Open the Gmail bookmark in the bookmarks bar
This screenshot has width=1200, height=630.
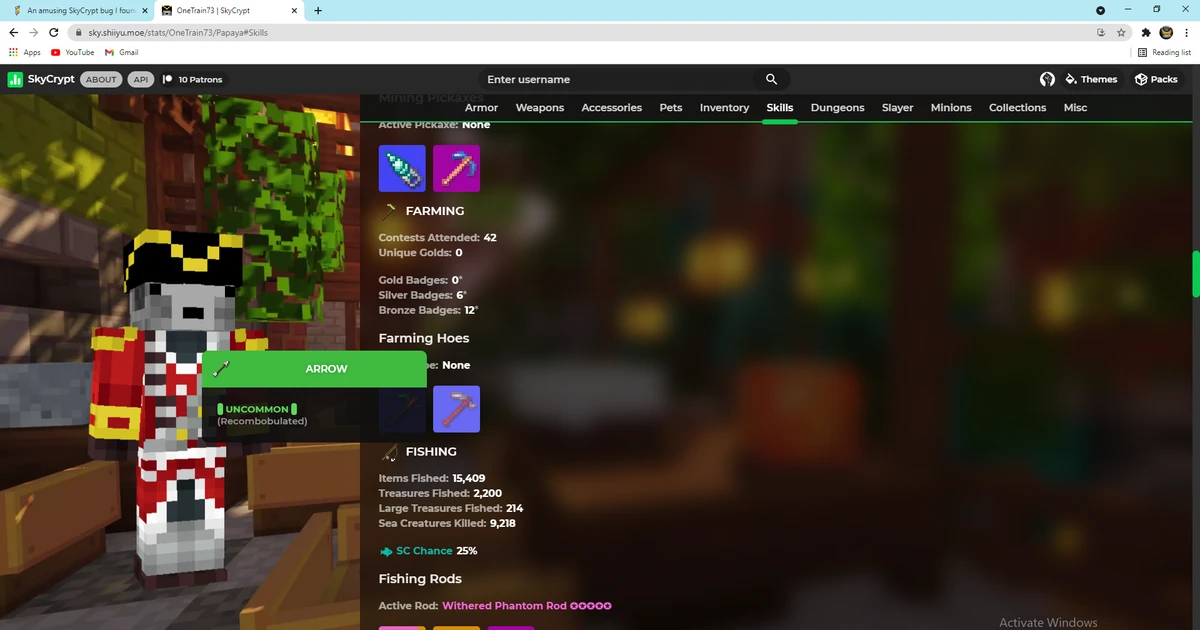pos(121,52)
